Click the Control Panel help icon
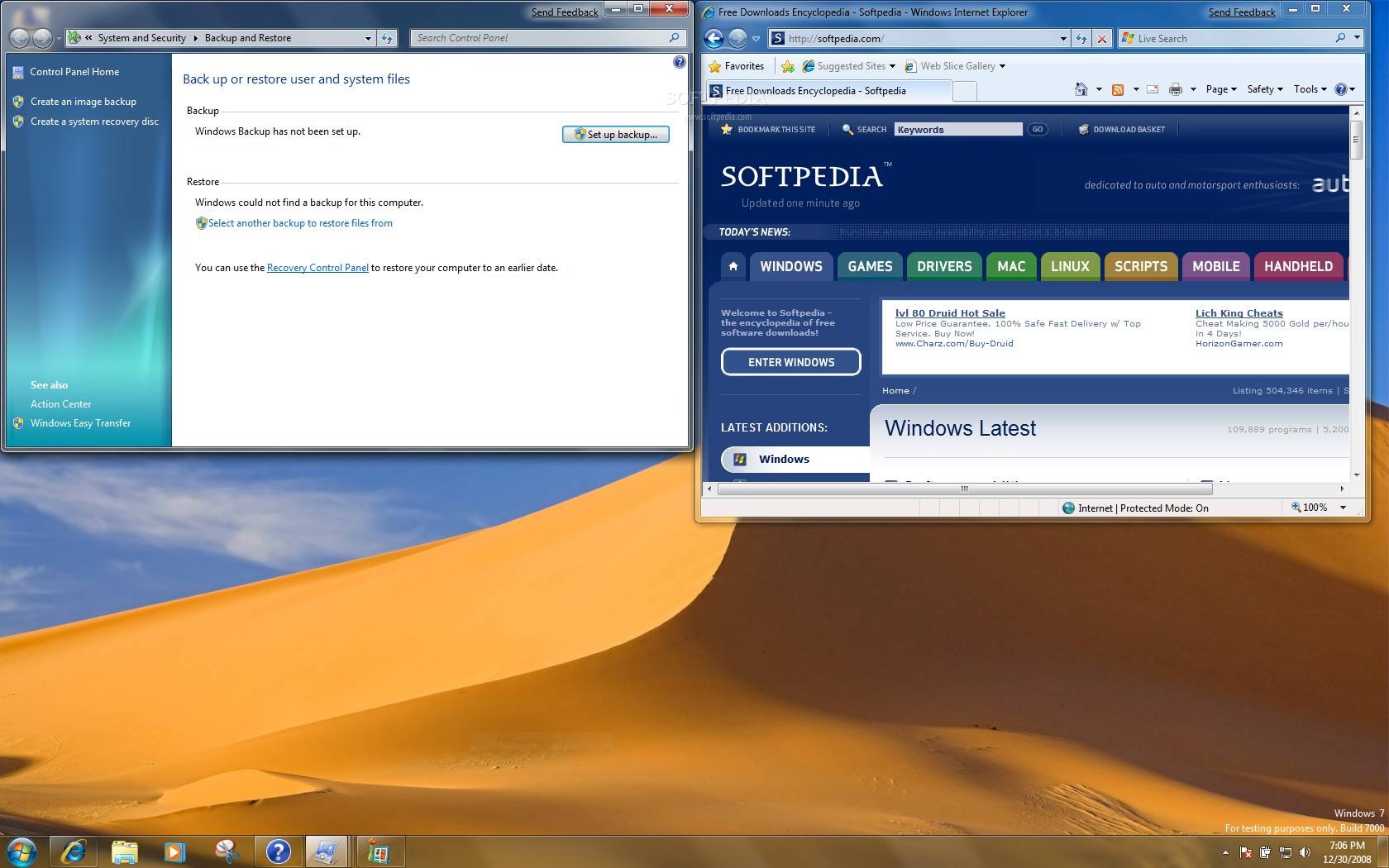Image resolution: width=1389 pixels, height=868 pixels. point(679,62)
